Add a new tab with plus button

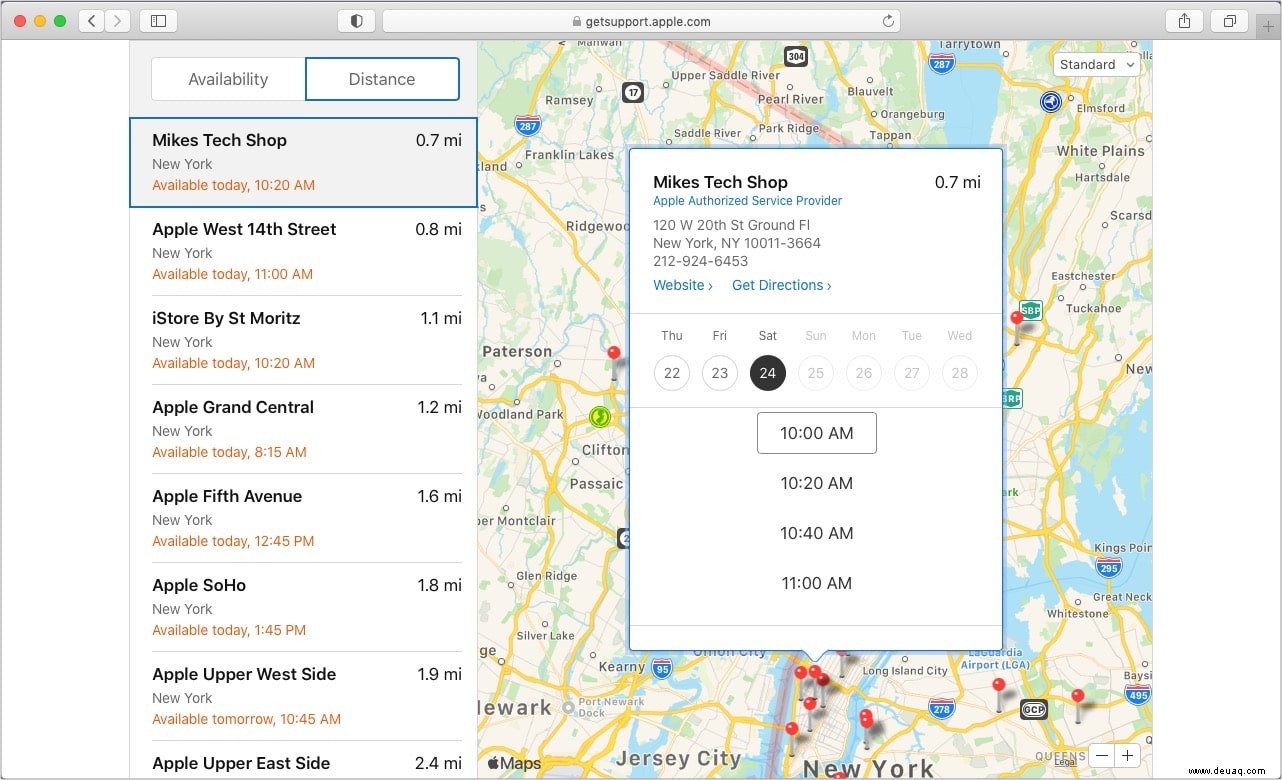click(x=1268, y=26)
